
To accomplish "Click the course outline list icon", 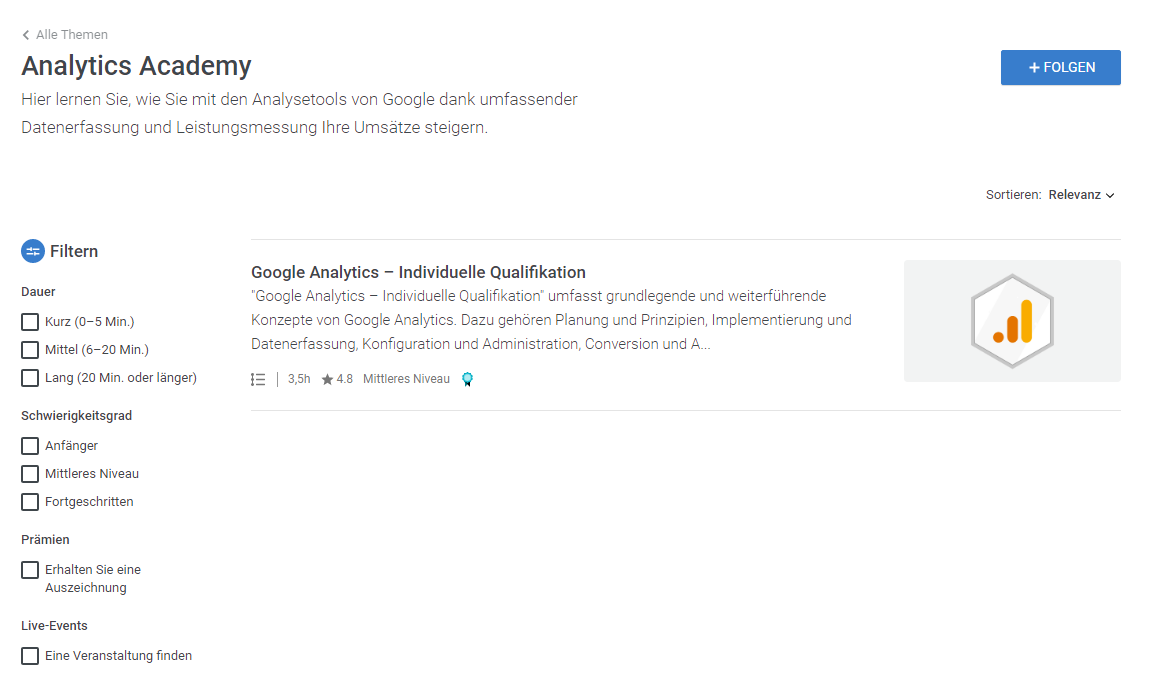I will click(x=258, y=380).
